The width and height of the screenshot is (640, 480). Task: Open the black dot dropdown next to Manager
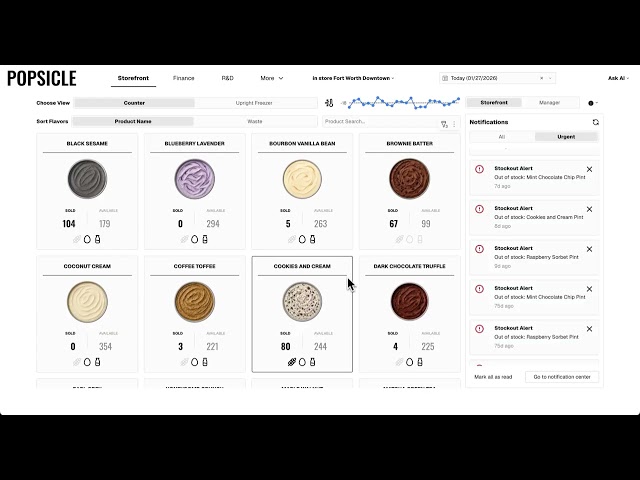(593, 103)
